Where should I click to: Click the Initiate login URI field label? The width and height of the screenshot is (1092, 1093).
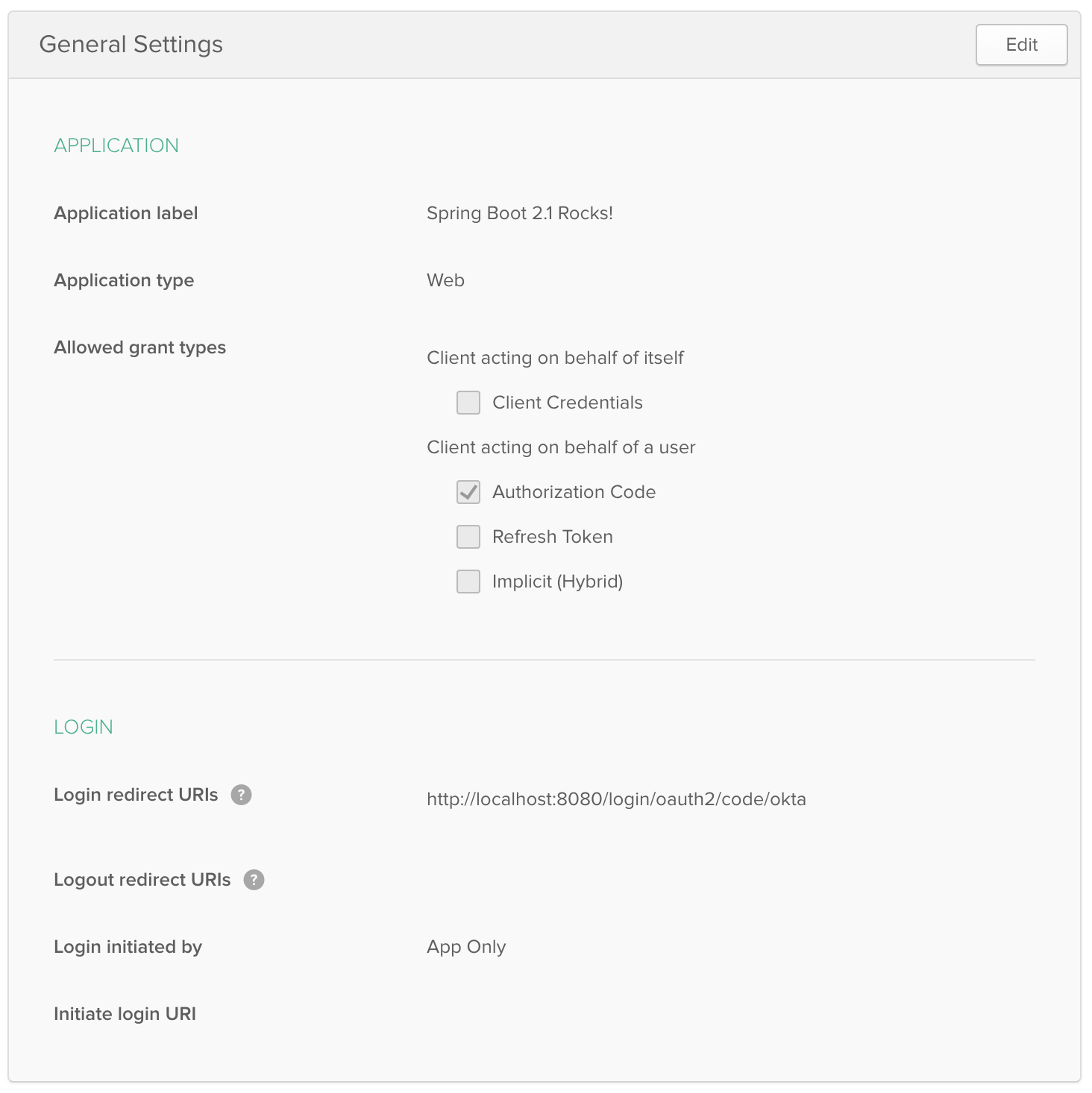(125, 1014)
